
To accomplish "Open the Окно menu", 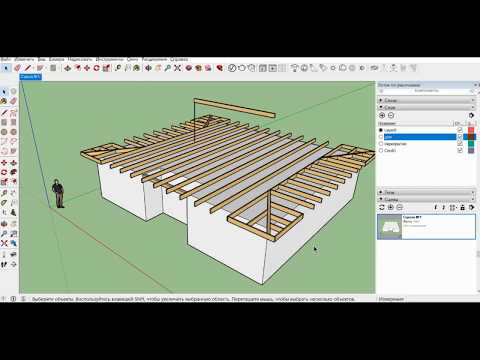I will tap(132, 59).
